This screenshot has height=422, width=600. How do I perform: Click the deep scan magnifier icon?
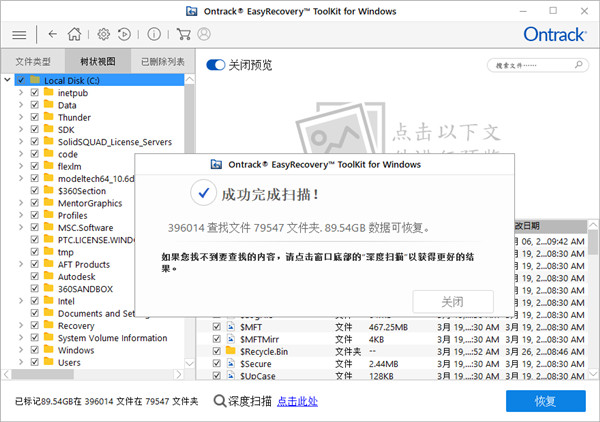(220, 401)
